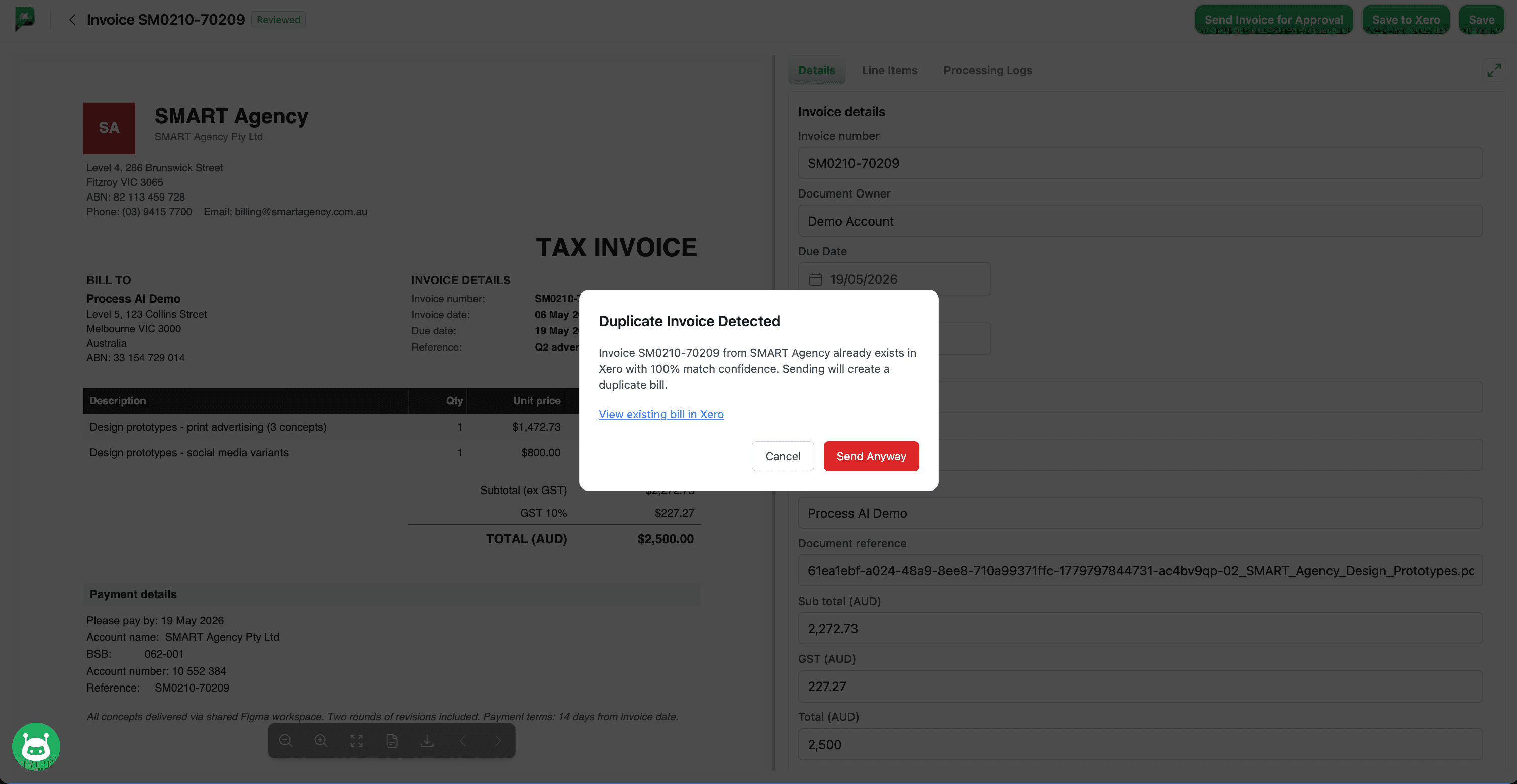Click the Invoice details section heading

click(x=841, y=111)
